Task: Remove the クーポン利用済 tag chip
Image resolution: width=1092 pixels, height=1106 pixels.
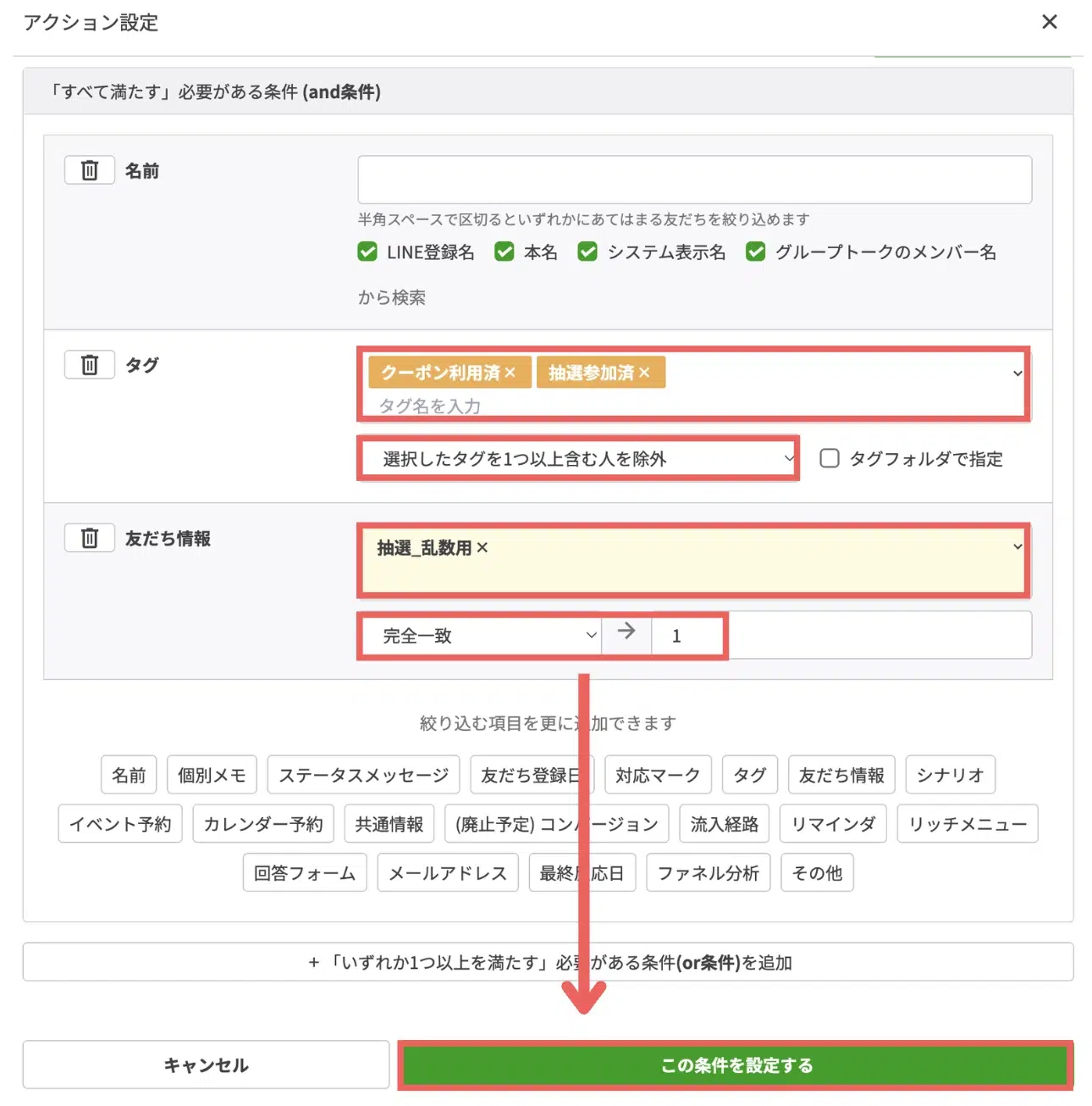Action: coord(510,373)
